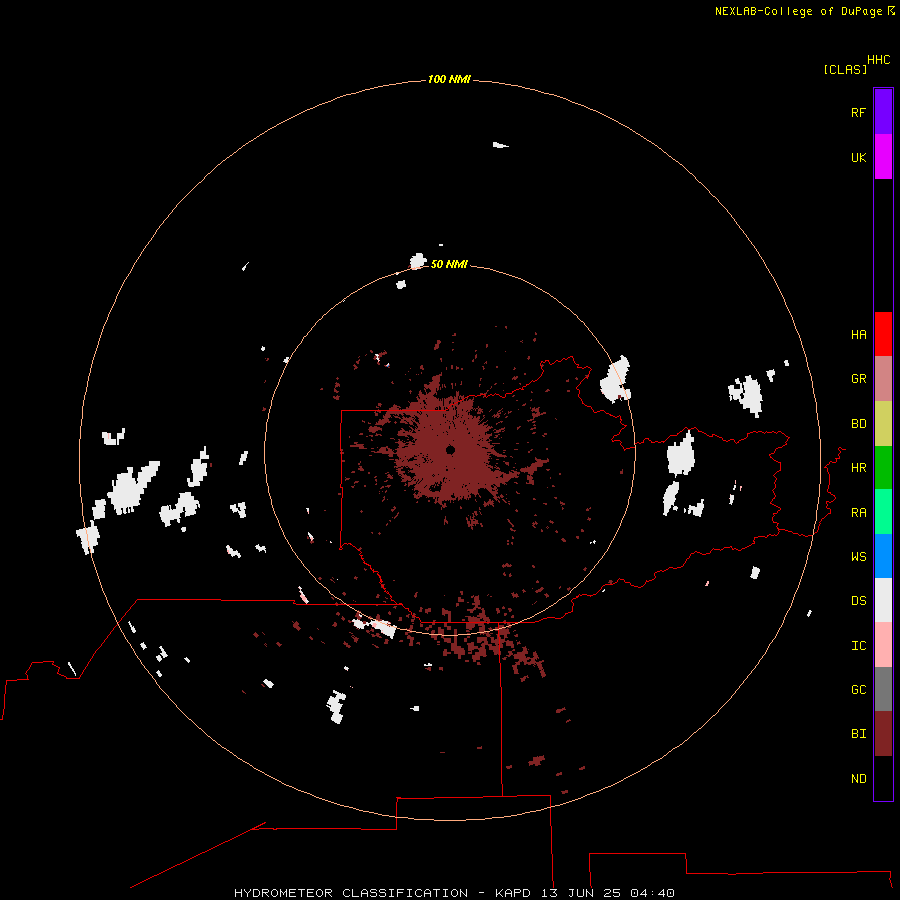Click the BD legend label

tap(858, 424)
